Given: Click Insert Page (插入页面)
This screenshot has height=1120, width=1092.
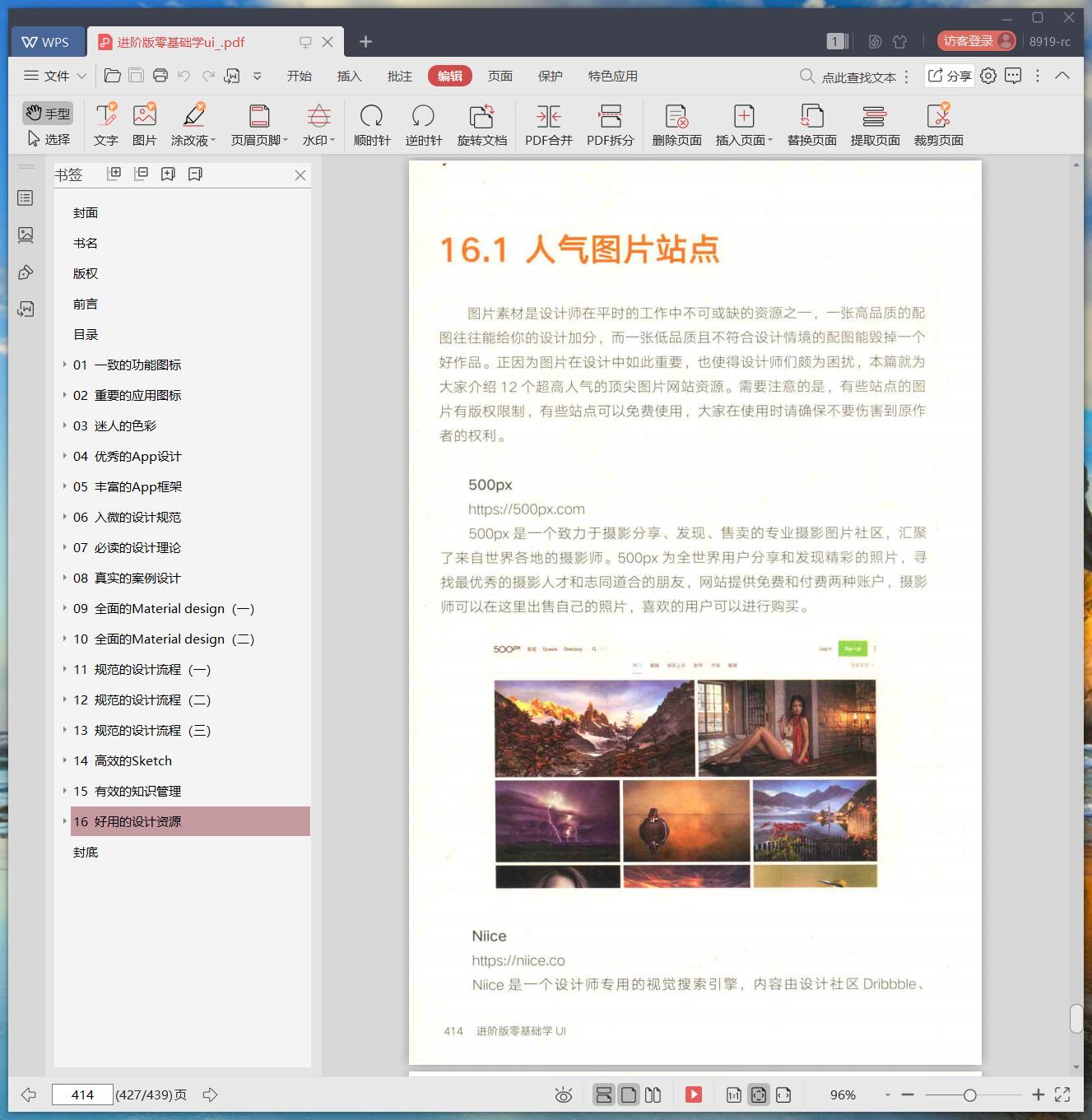Looking at the screenshot, I should pyautogui.click(x=744, y=124).
